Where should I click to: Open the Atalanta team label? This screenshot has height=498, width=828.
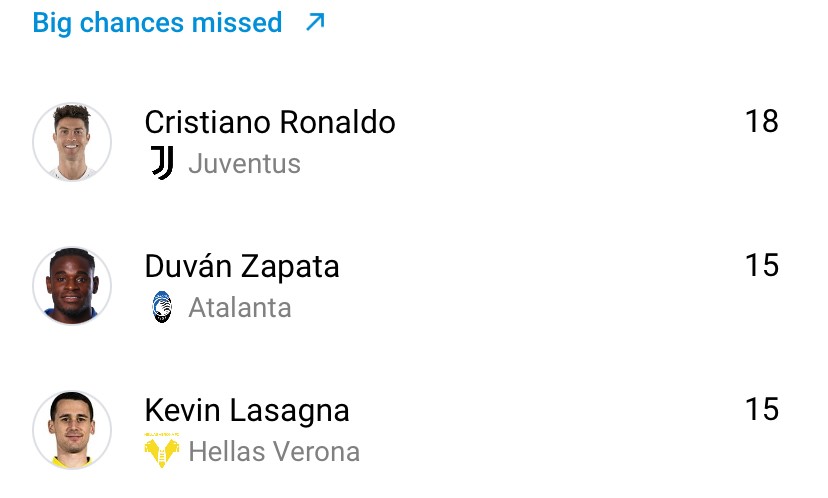[x=240, y=307]
